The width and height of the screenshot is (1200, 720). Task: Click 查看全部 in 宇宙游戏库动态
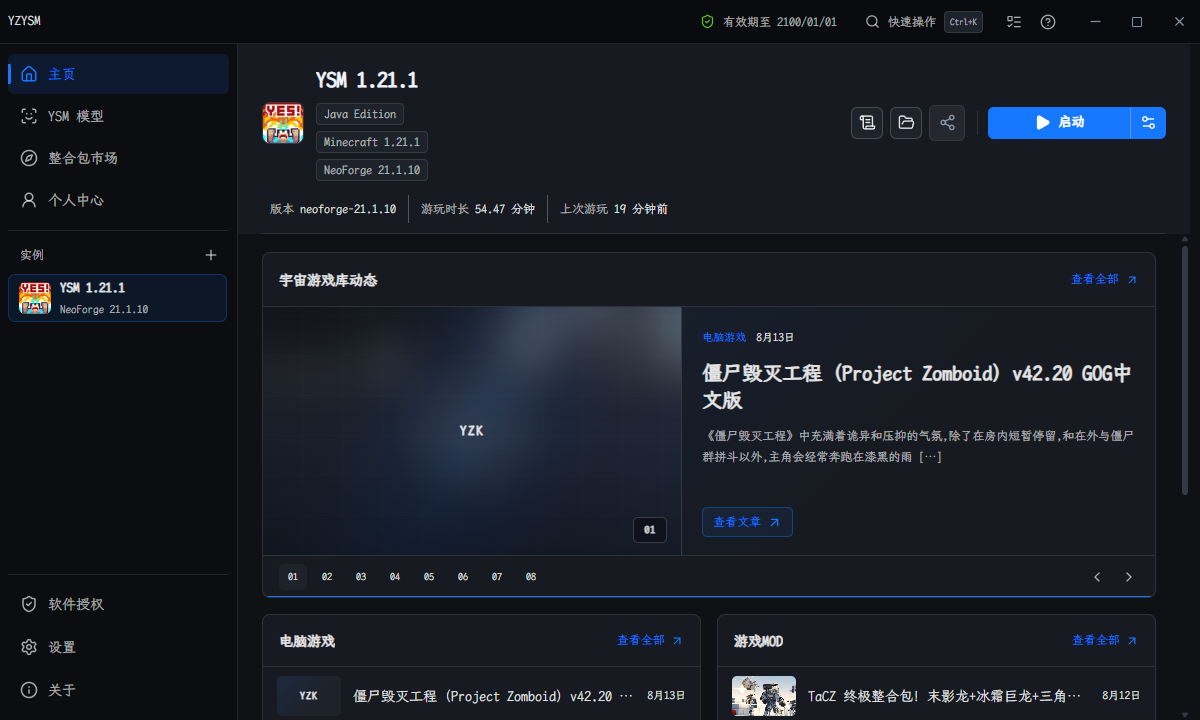1104,279
